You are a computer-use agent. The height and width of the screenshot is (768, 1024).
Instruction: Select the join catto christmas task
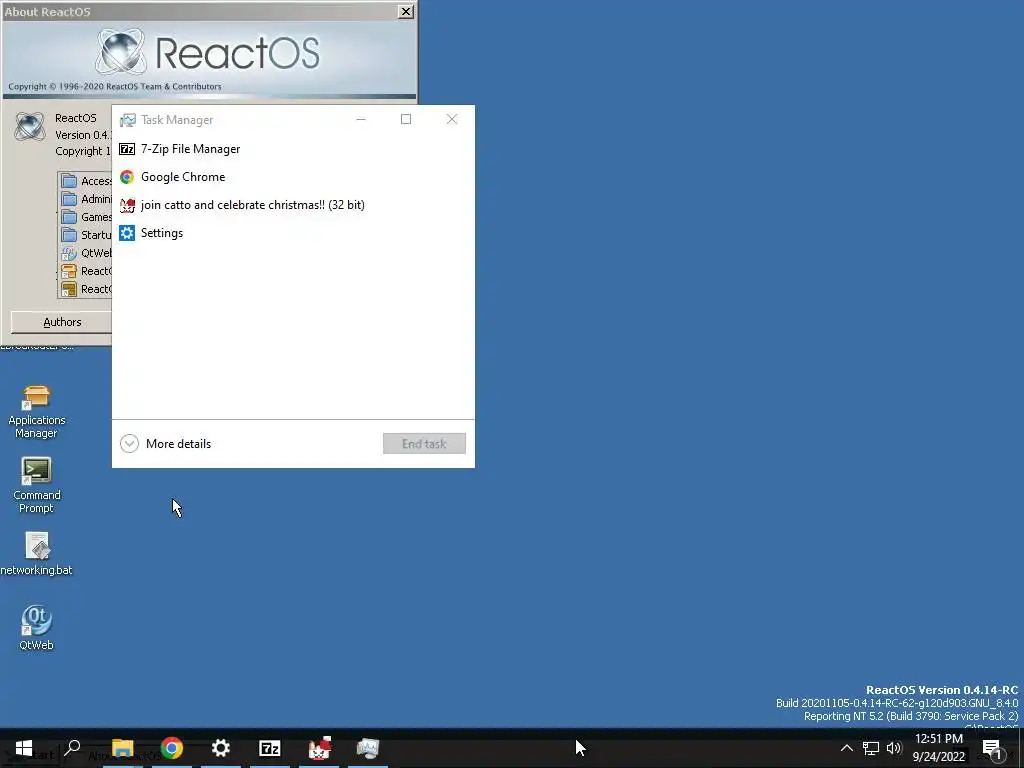[x=293, y=205]
